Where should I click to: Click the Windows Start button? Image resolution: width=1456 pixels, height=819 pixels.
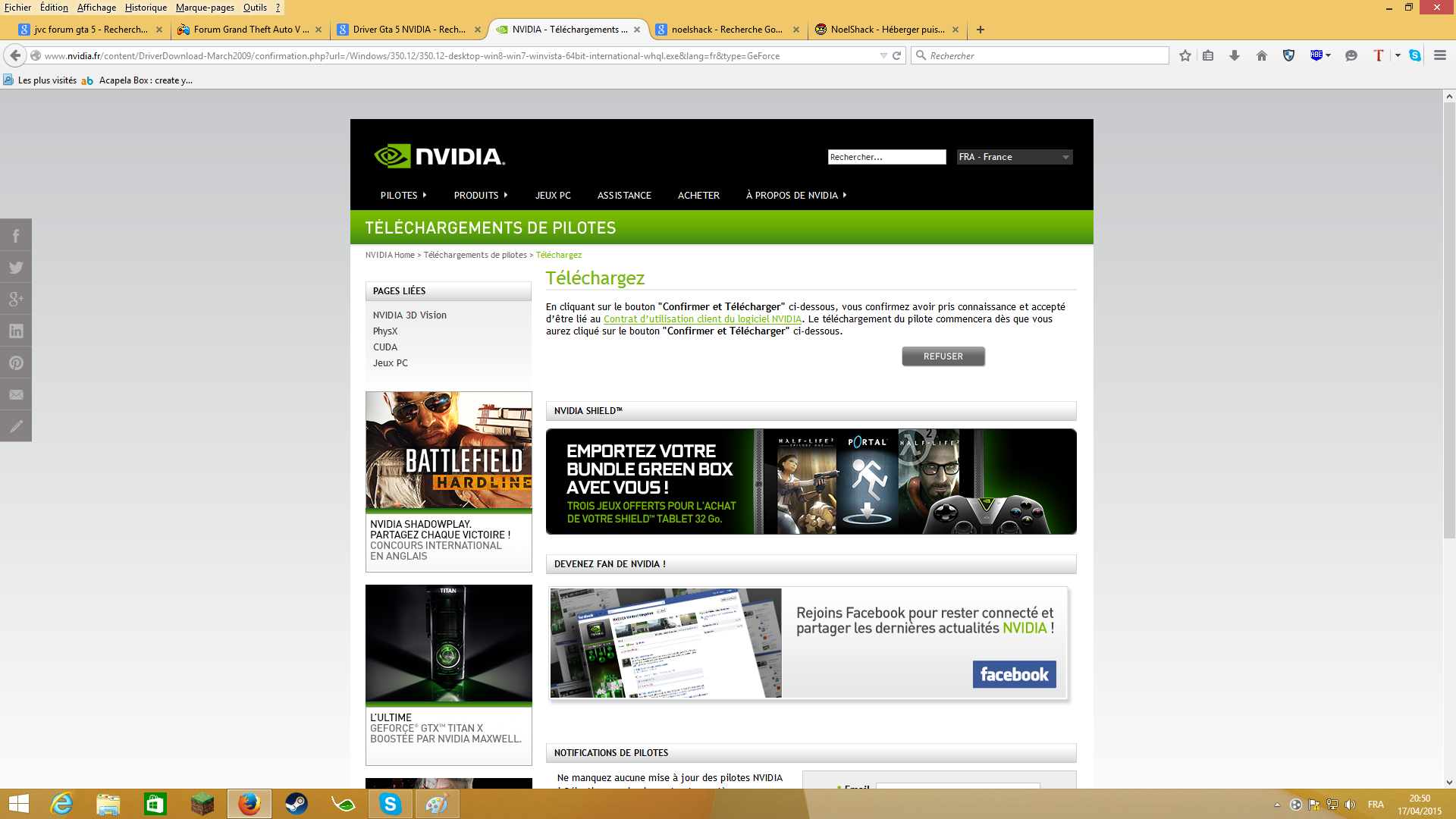[18, 804]
